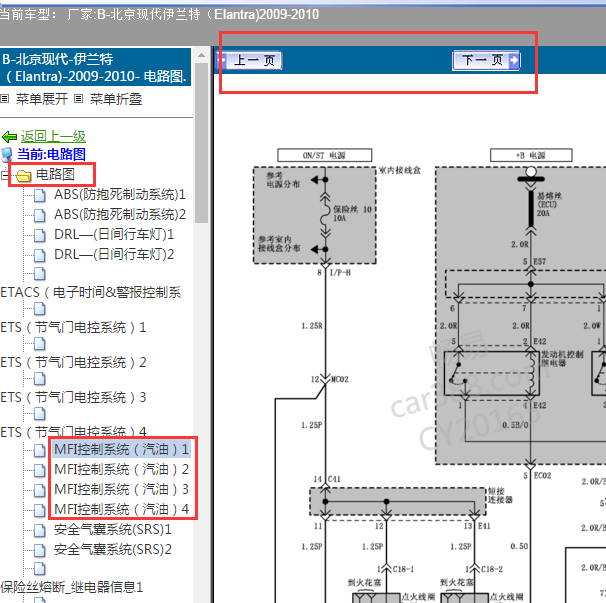Click the 室内接线盒 label in diagram
Viewport: 606px width, 603px height.
coord(400,170)
